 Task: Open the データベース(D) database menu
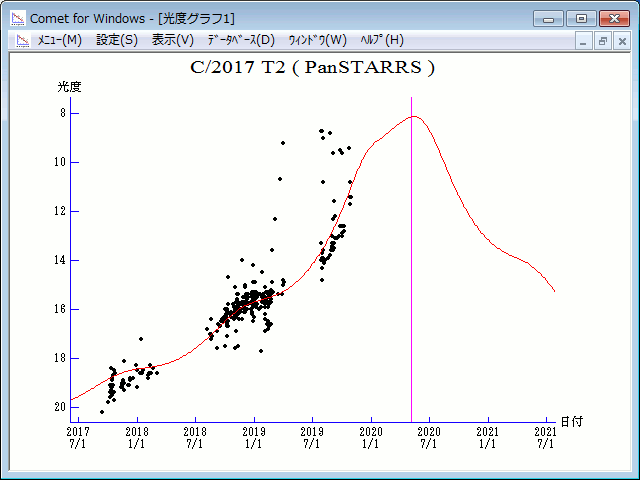tap(240, 40)
